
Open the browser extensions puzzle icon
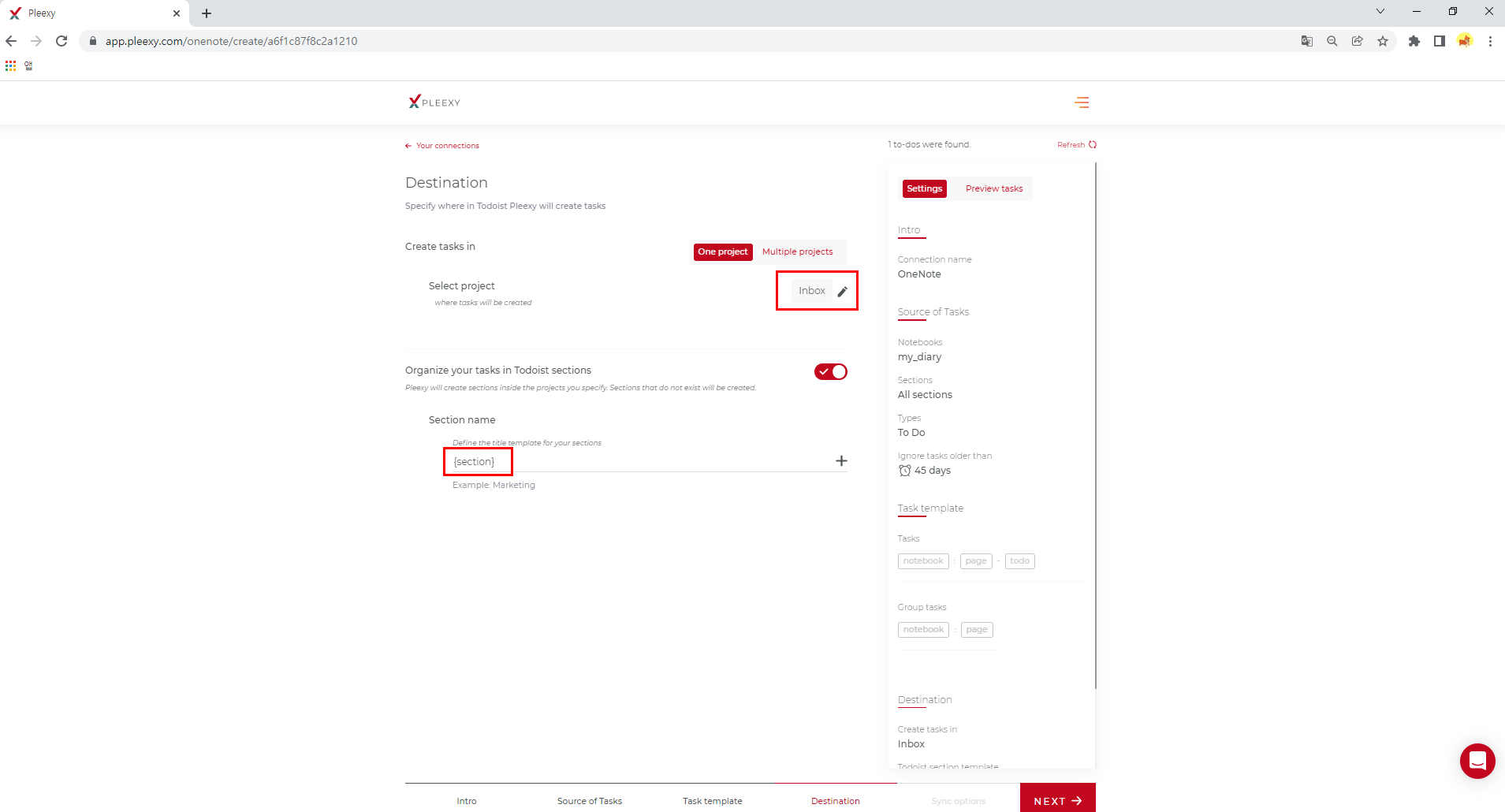(1414, 41)
